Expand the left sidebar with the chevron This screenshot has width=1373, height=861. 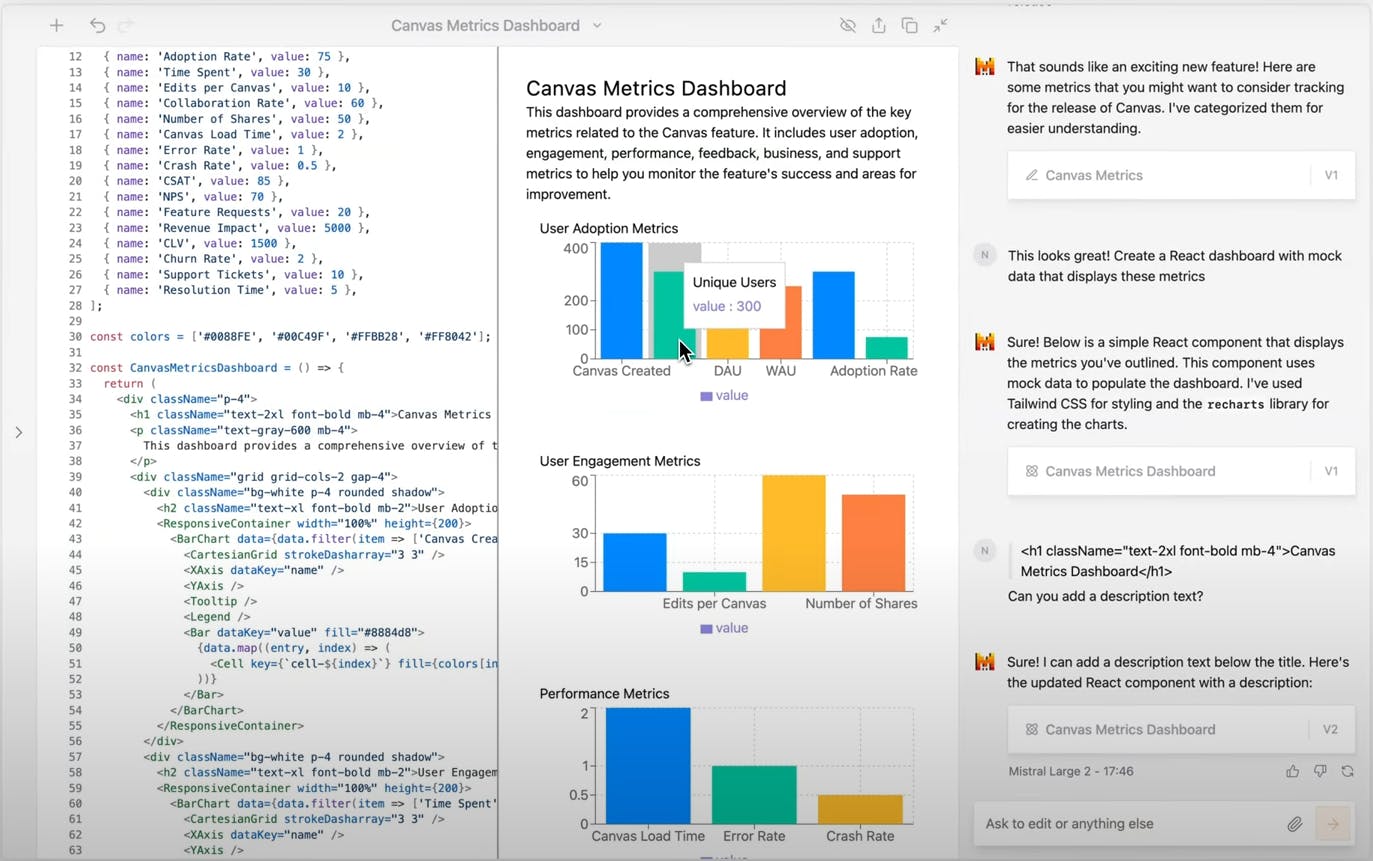[18, 432]
